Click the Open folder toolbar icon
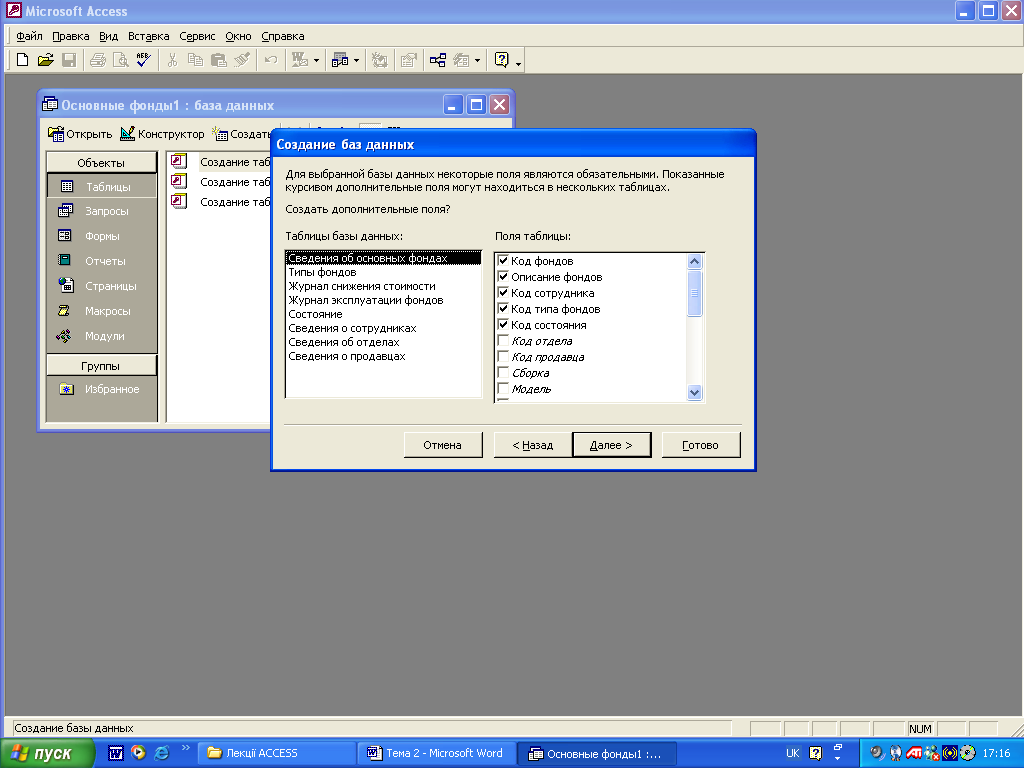The width and height of the screenshot is (1024, 768). point(46,60)
